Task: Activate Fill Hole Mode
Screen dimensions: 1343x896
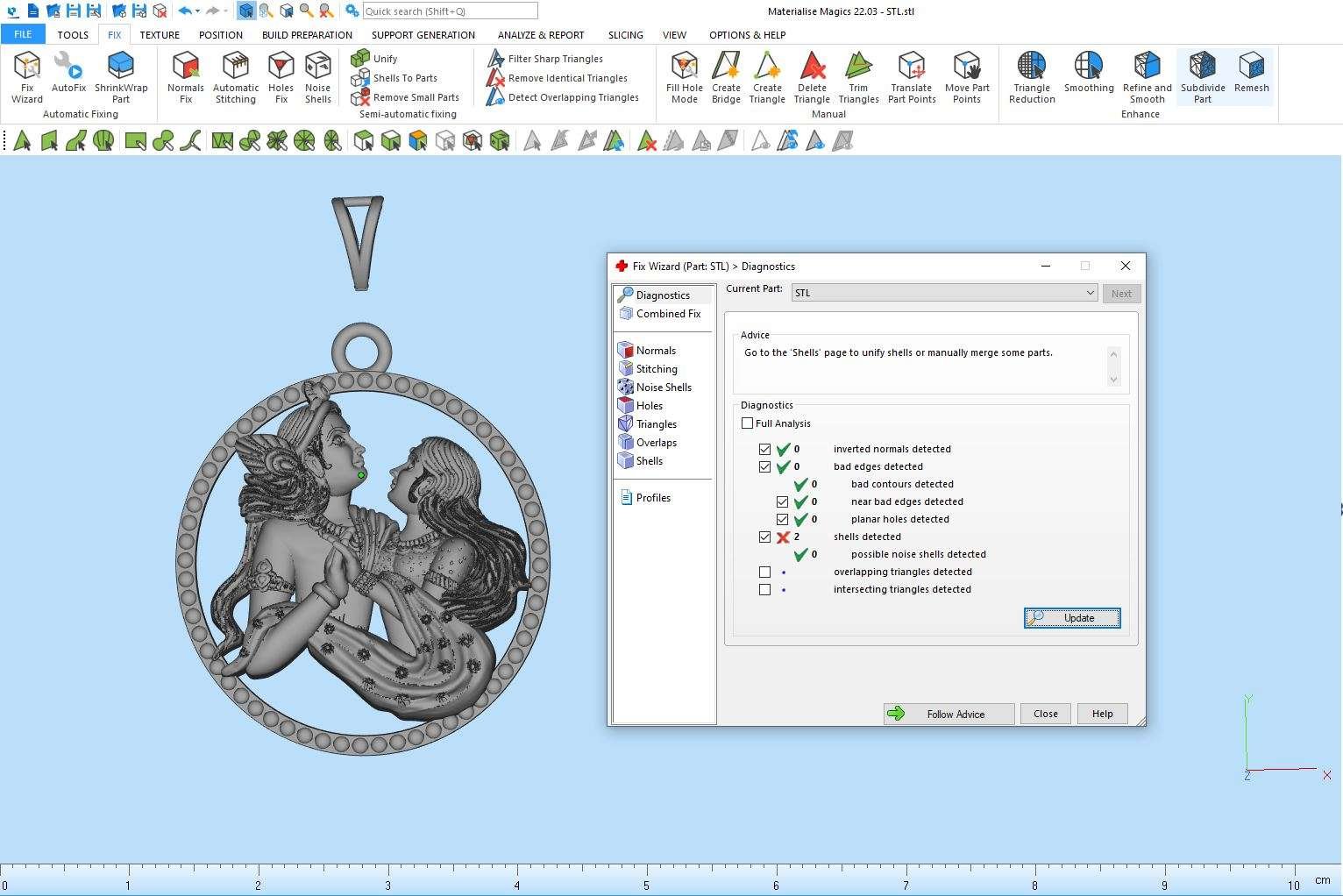Action: point(684,76)
